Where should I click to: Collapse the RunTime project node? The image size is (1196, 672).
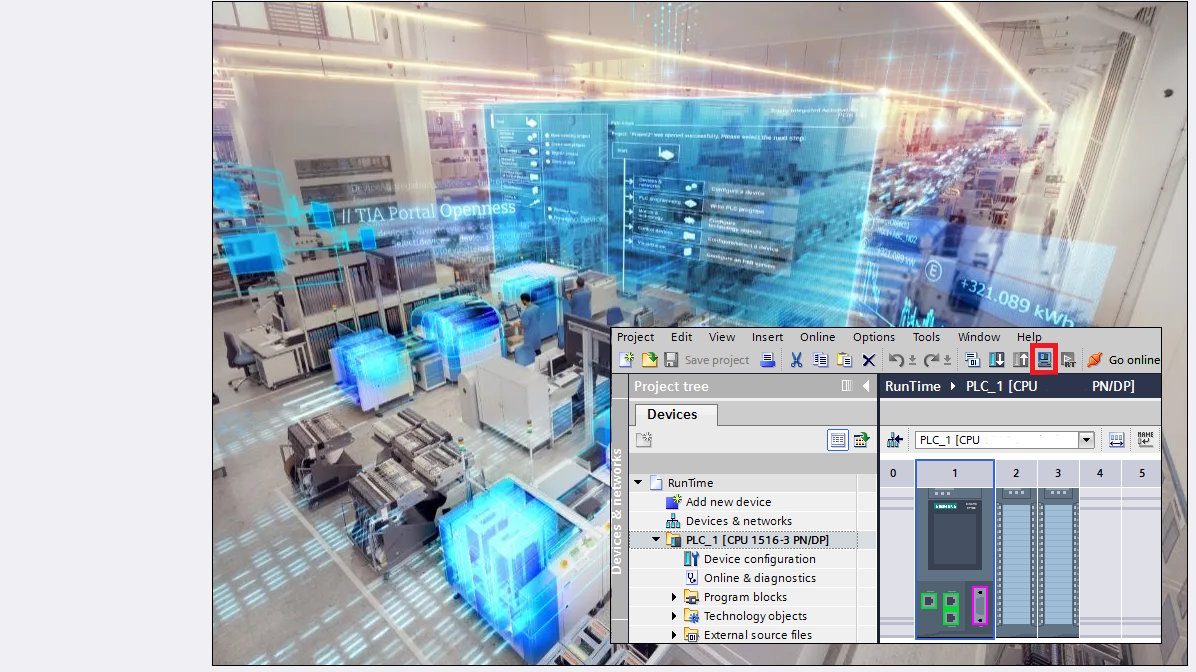click(x=638, y=482)
